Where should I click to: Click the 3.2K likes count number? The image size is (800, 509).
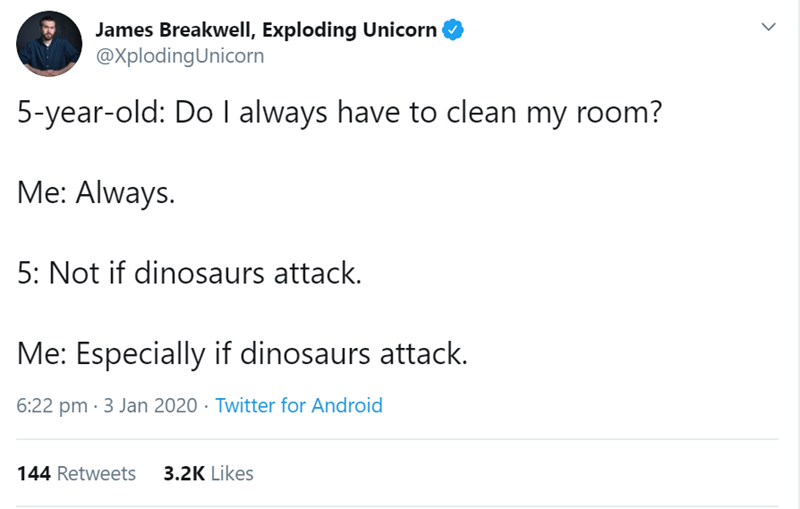(x=183, y=473)
